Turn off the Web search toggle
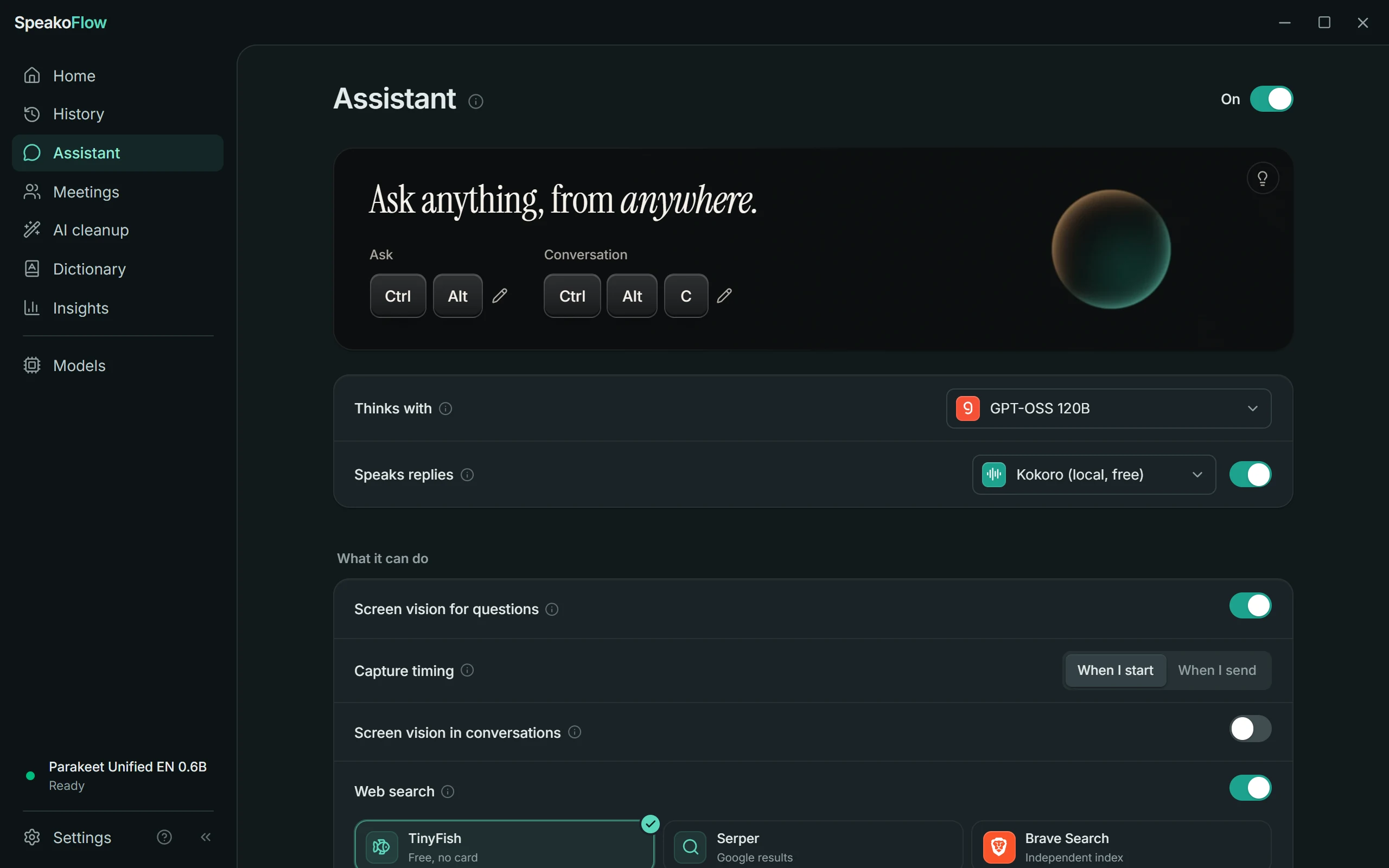Image resolution: width=1389 pixels, height=868 pixels. [1250, 788]
